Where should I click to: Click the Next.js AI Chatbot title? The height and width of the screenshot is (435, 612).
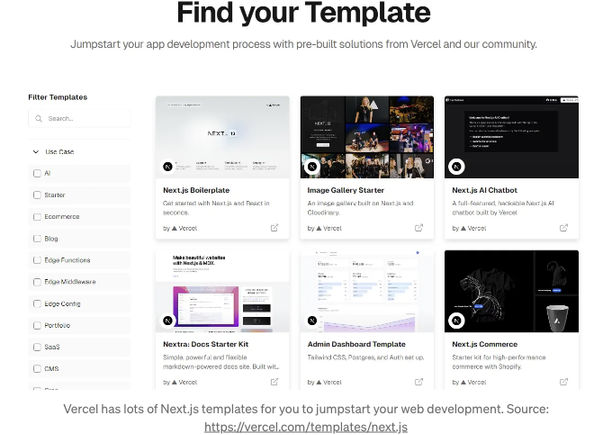[485, 190]
